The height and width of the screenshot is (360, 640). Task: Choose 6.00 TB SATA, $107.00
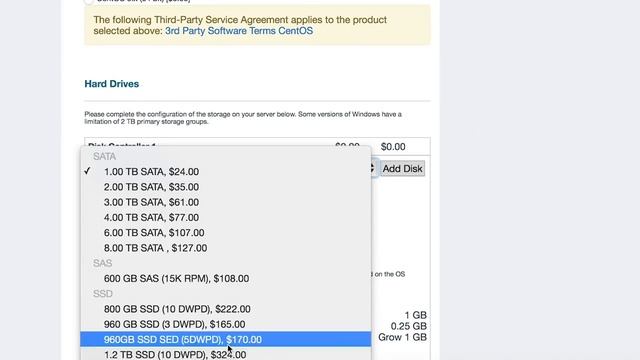(225, 233)
